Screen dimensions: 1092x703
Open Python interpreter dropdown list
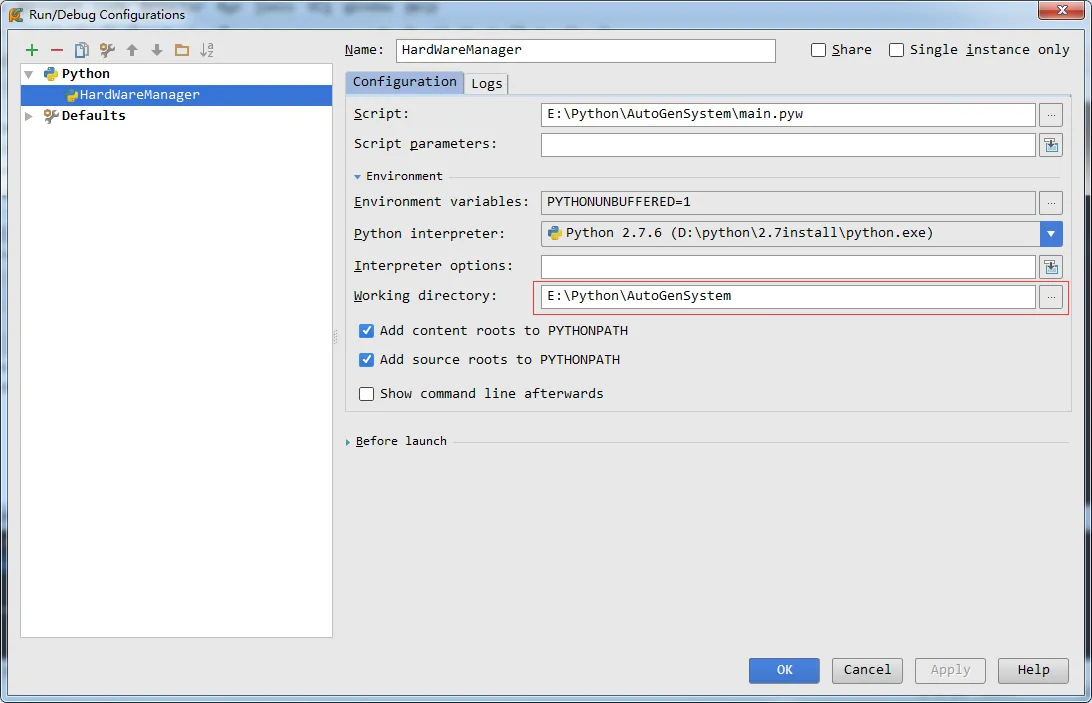click(1050, 234)
